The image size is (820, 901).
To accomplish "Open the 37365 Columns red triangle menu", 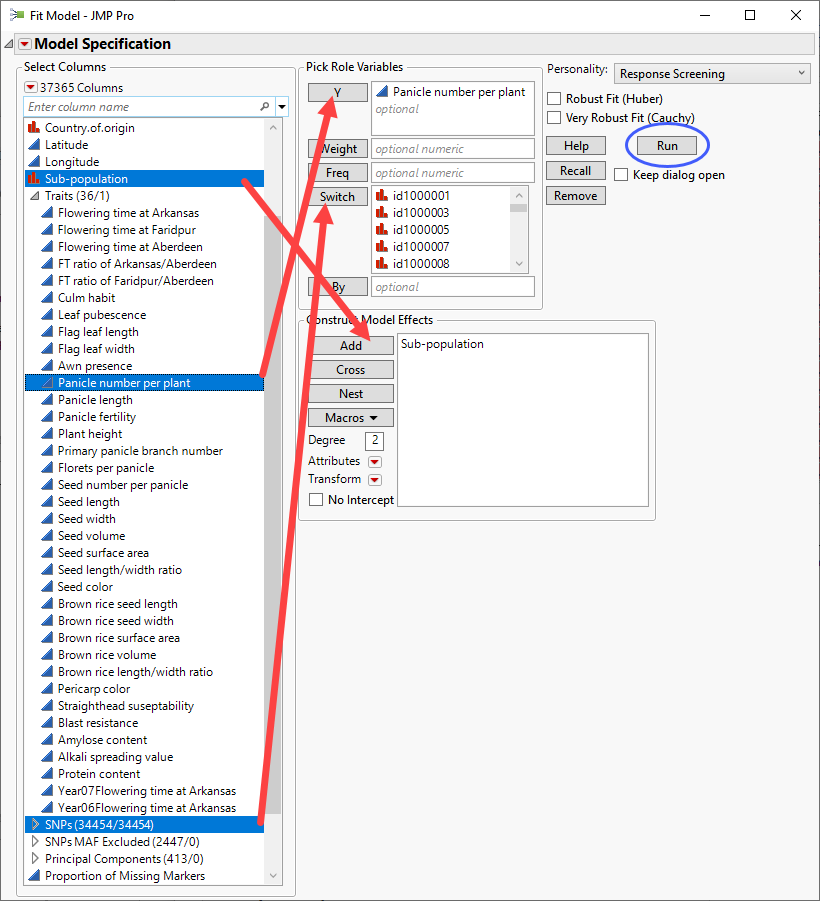I will click(x=30, y=87).
